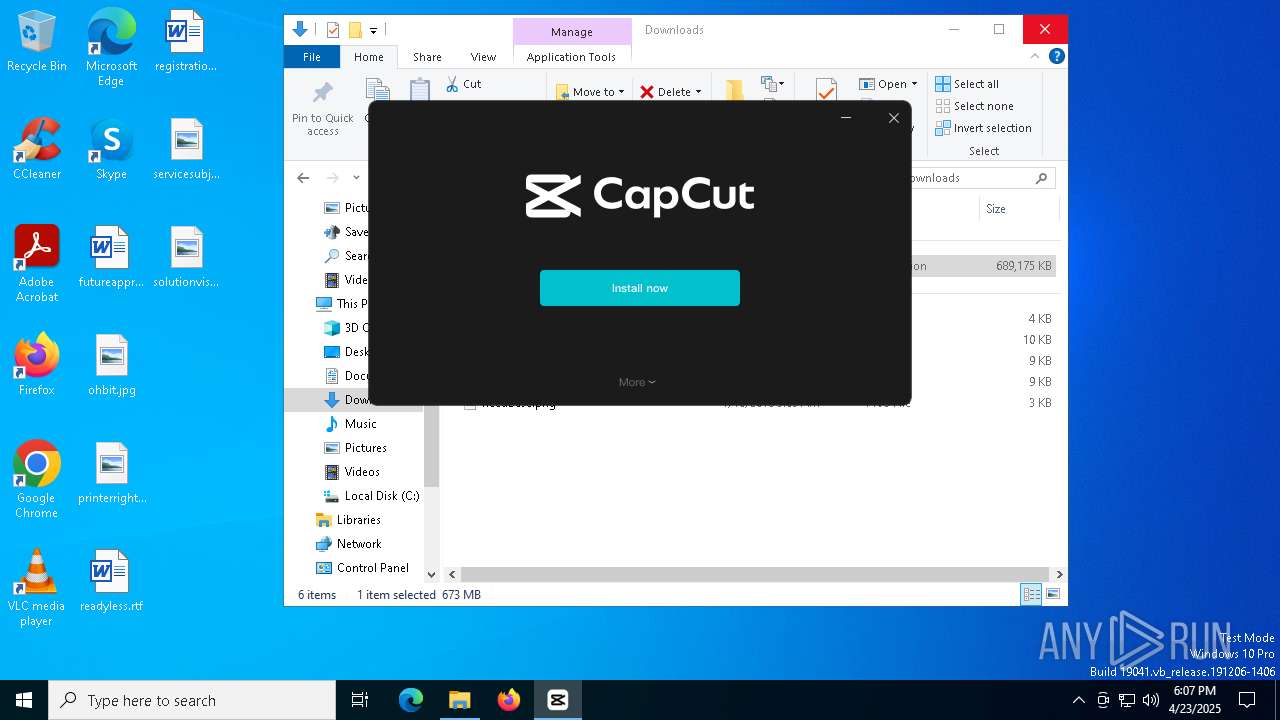
Task: Collapse the ribbon with the chevron
Action: point(1035,57)
